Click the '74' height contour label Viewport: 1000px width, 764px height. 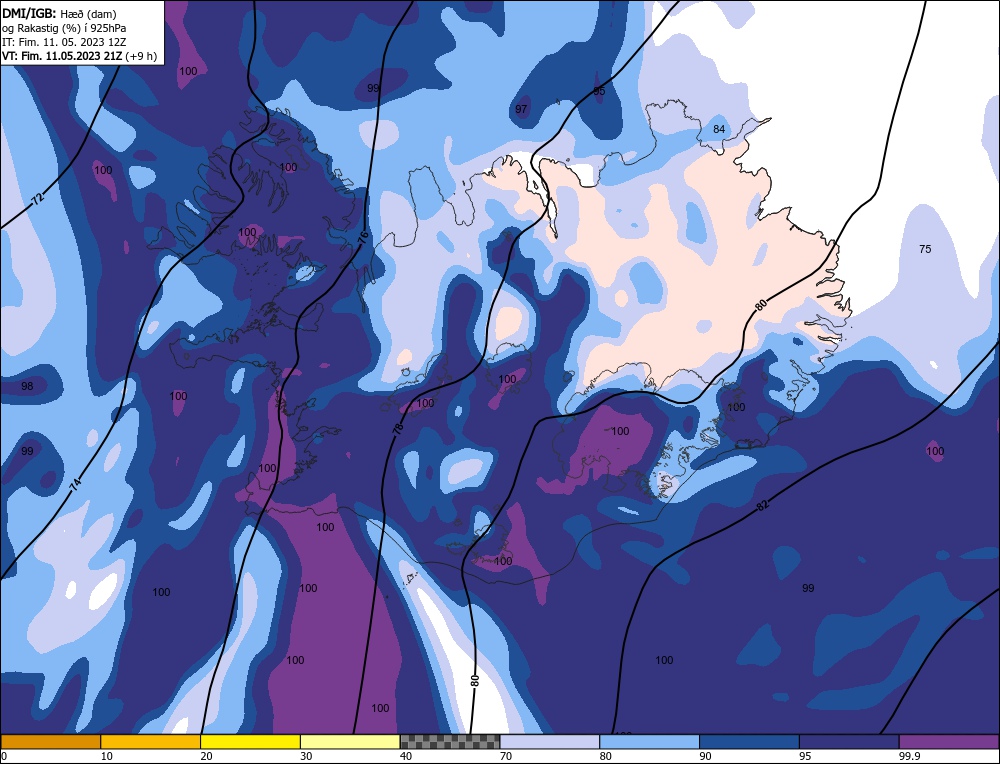point(75,484)
